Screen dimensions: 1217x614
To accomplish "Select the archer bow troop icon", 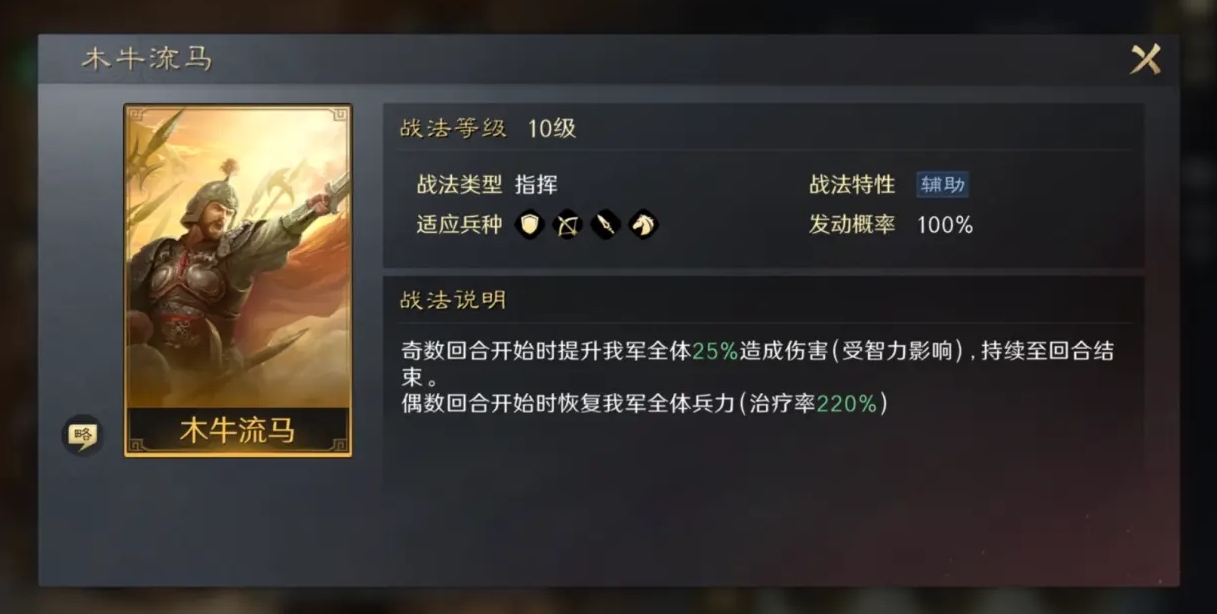I will pyautogui.click(x=567, y=225).
